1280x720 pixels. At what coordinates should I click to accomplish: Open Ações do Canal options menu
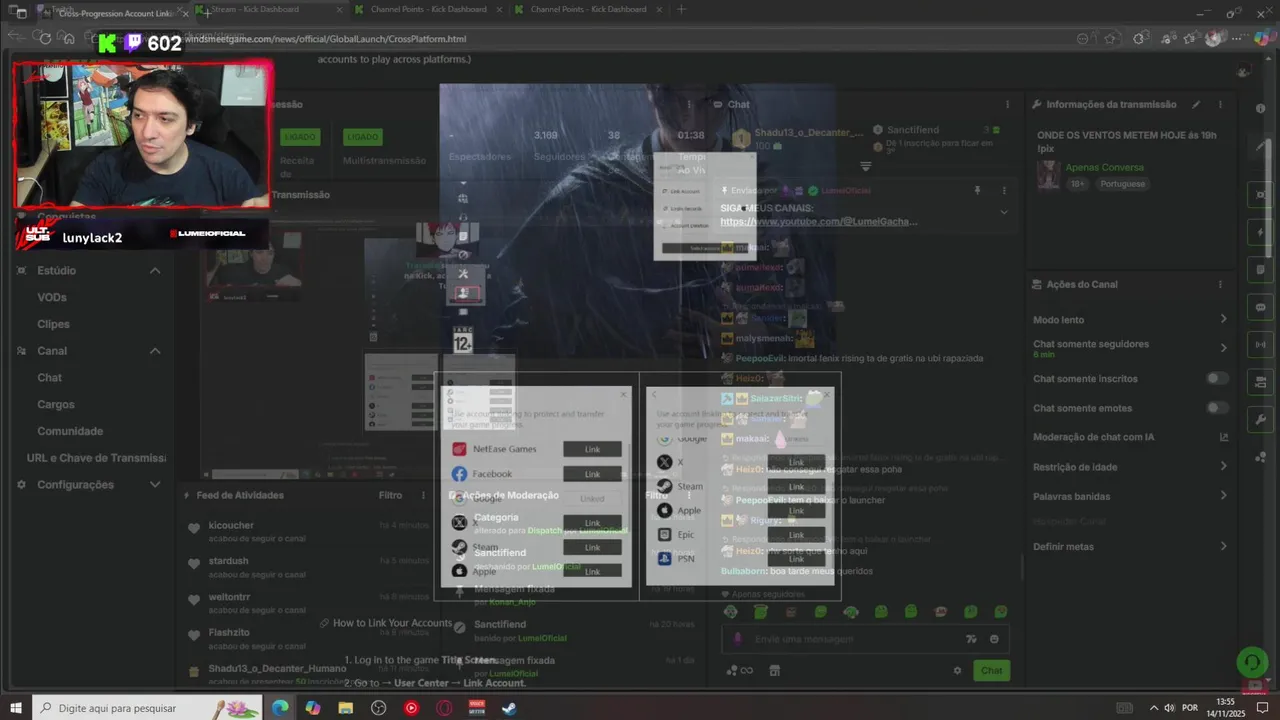point(1220,284)
